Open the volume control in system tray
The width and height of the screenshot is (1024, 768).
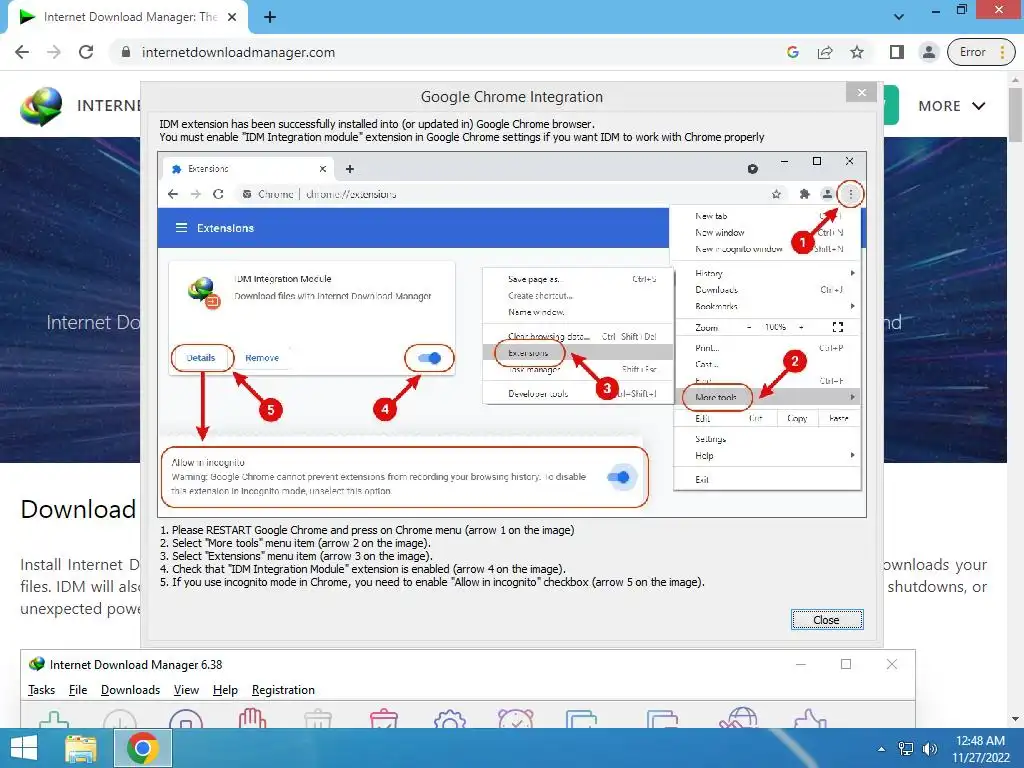(929, 749)
